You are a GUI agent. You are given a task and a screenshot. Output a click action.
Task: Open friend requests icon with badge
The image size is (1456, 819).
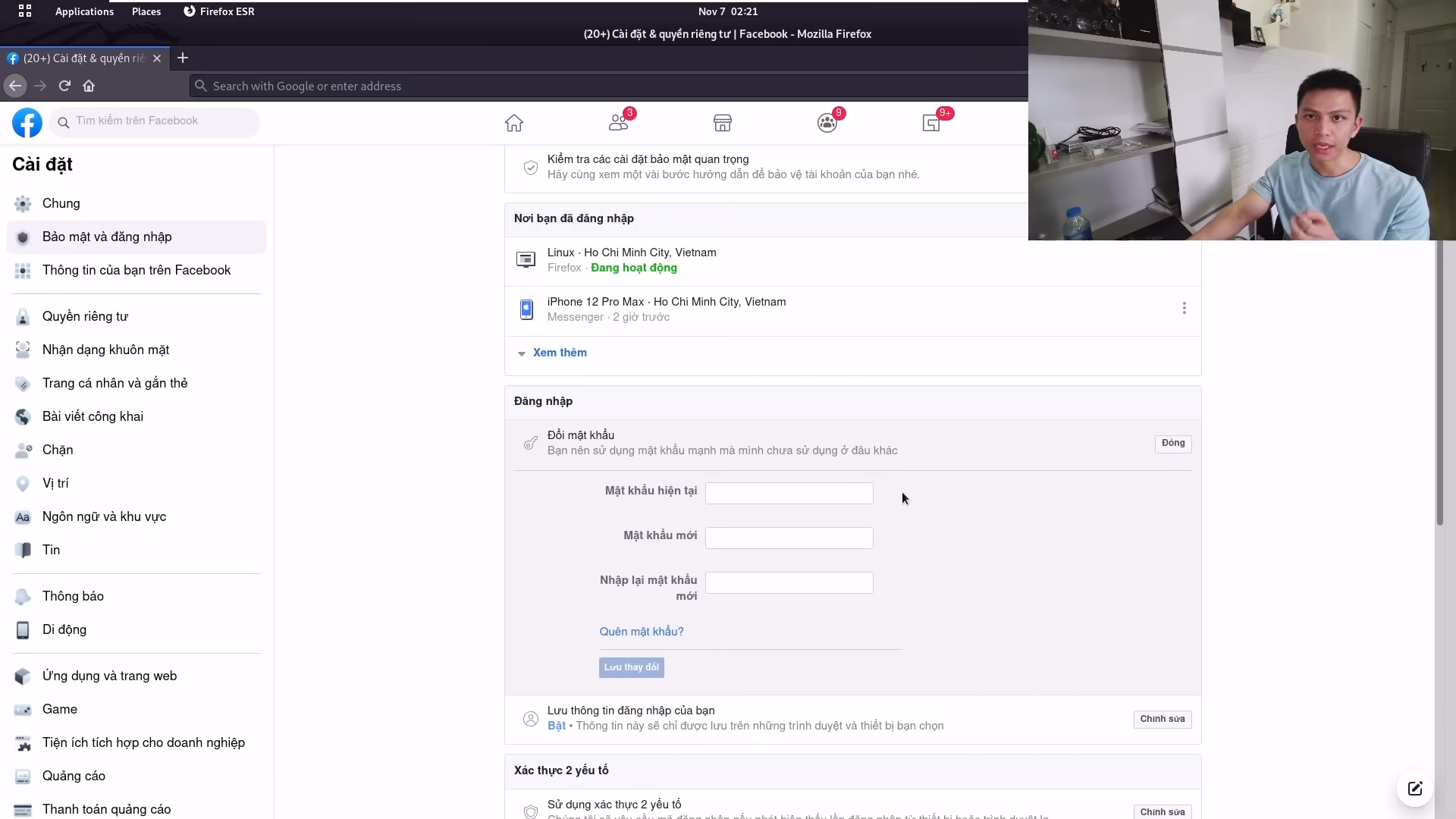620,122
